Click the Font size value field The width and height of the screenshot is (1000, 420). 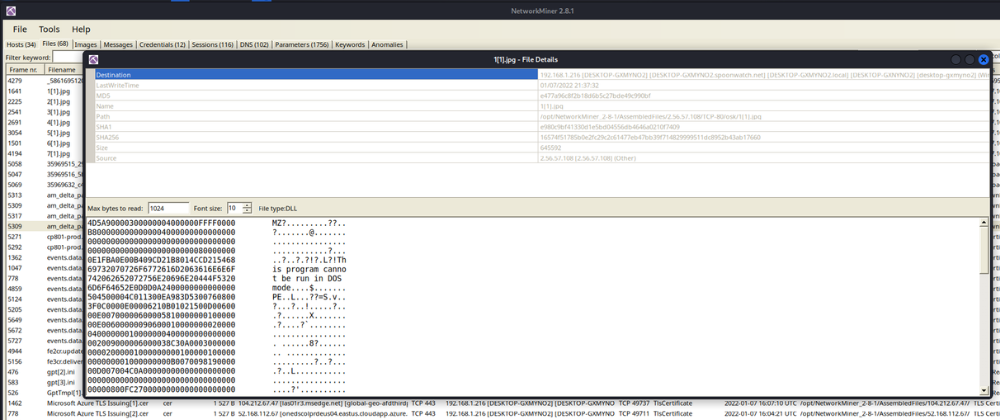234,208
